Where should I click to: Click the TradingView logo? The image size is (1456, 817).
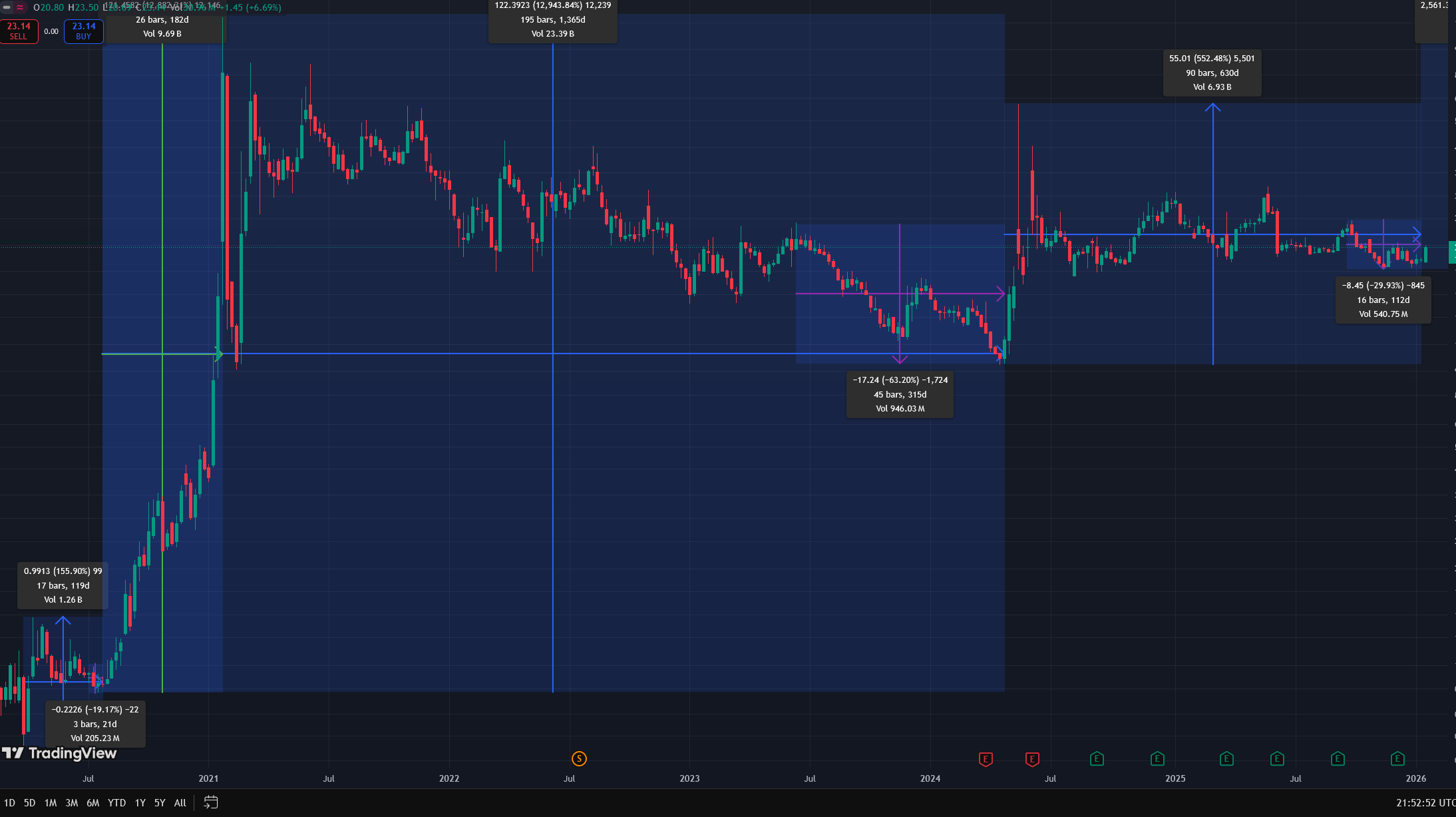pyautogui.click(x=59, y=753)
